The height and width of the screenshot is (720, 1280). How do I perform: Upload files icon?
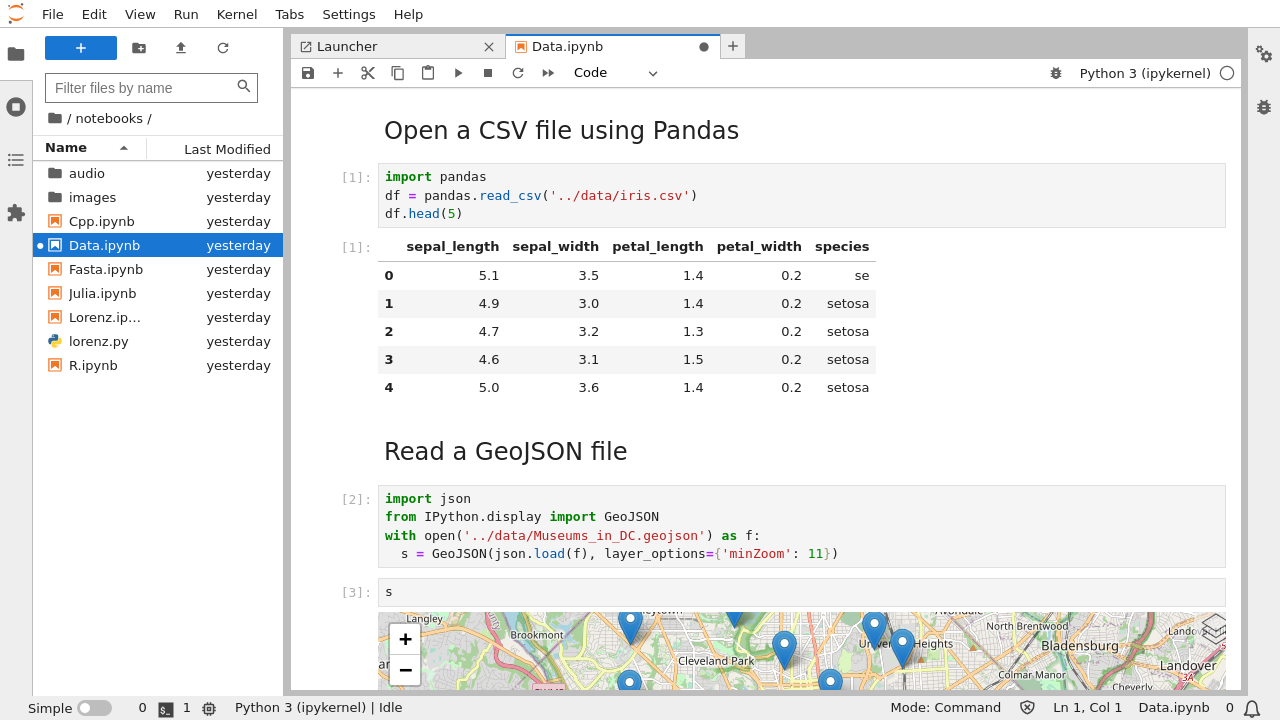[181, 48]
